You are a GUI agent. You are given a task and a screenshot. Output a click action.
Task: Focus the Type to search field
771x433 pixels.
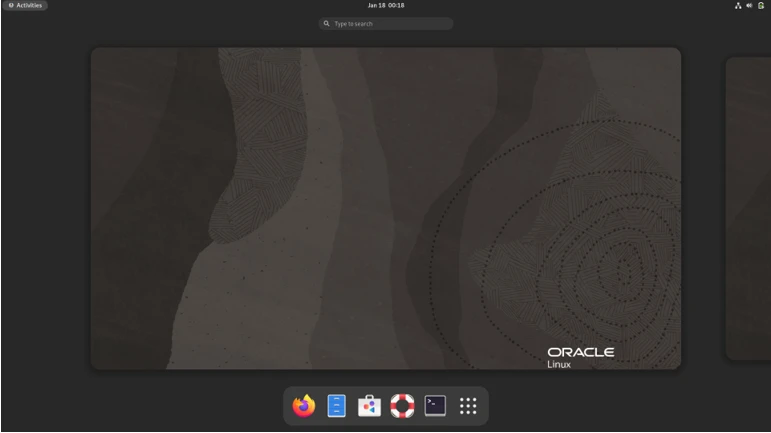(x=386, y=24)
